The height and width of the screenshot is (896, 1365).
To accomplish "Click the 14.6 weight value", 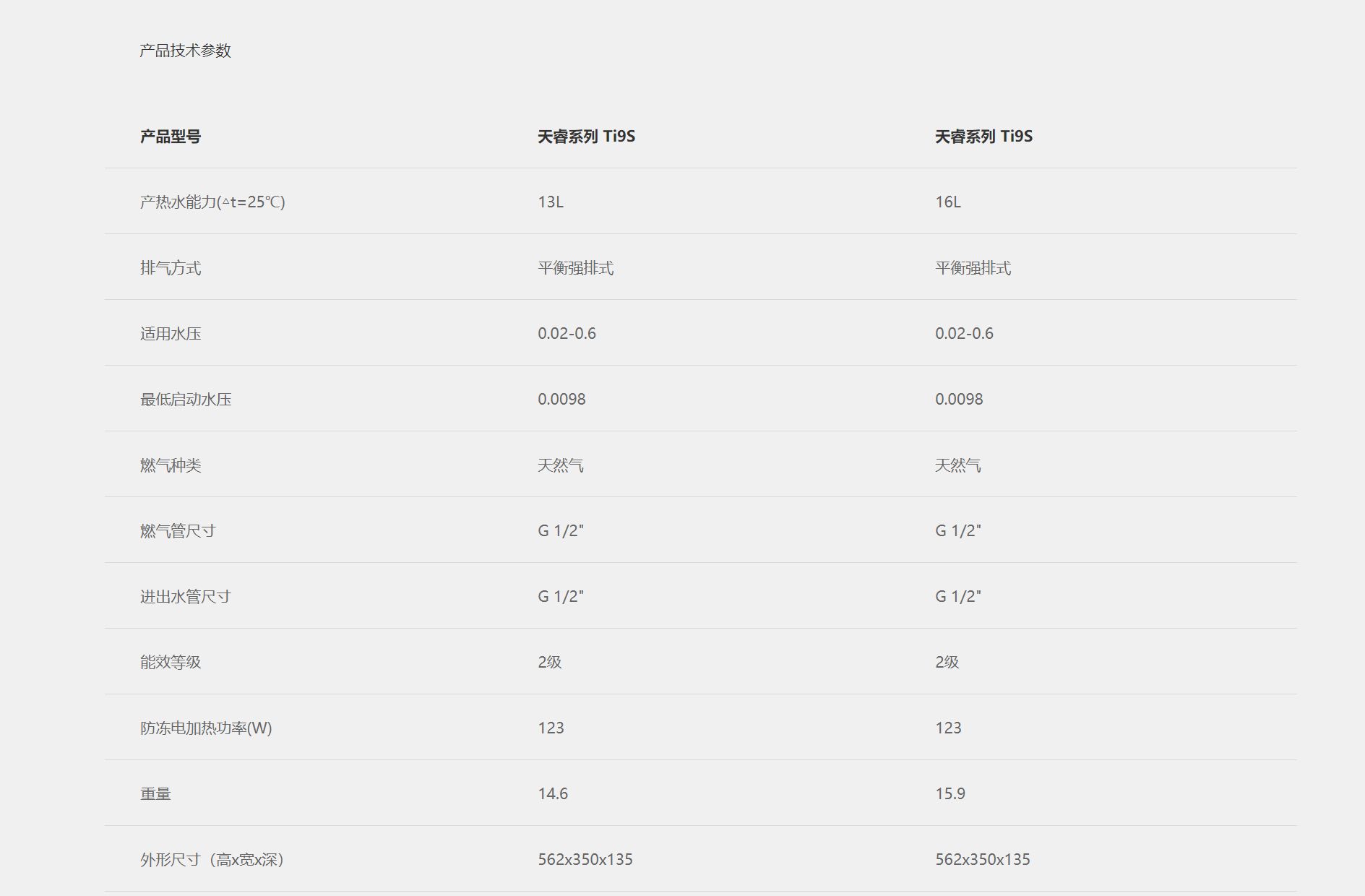I will 553,794.
